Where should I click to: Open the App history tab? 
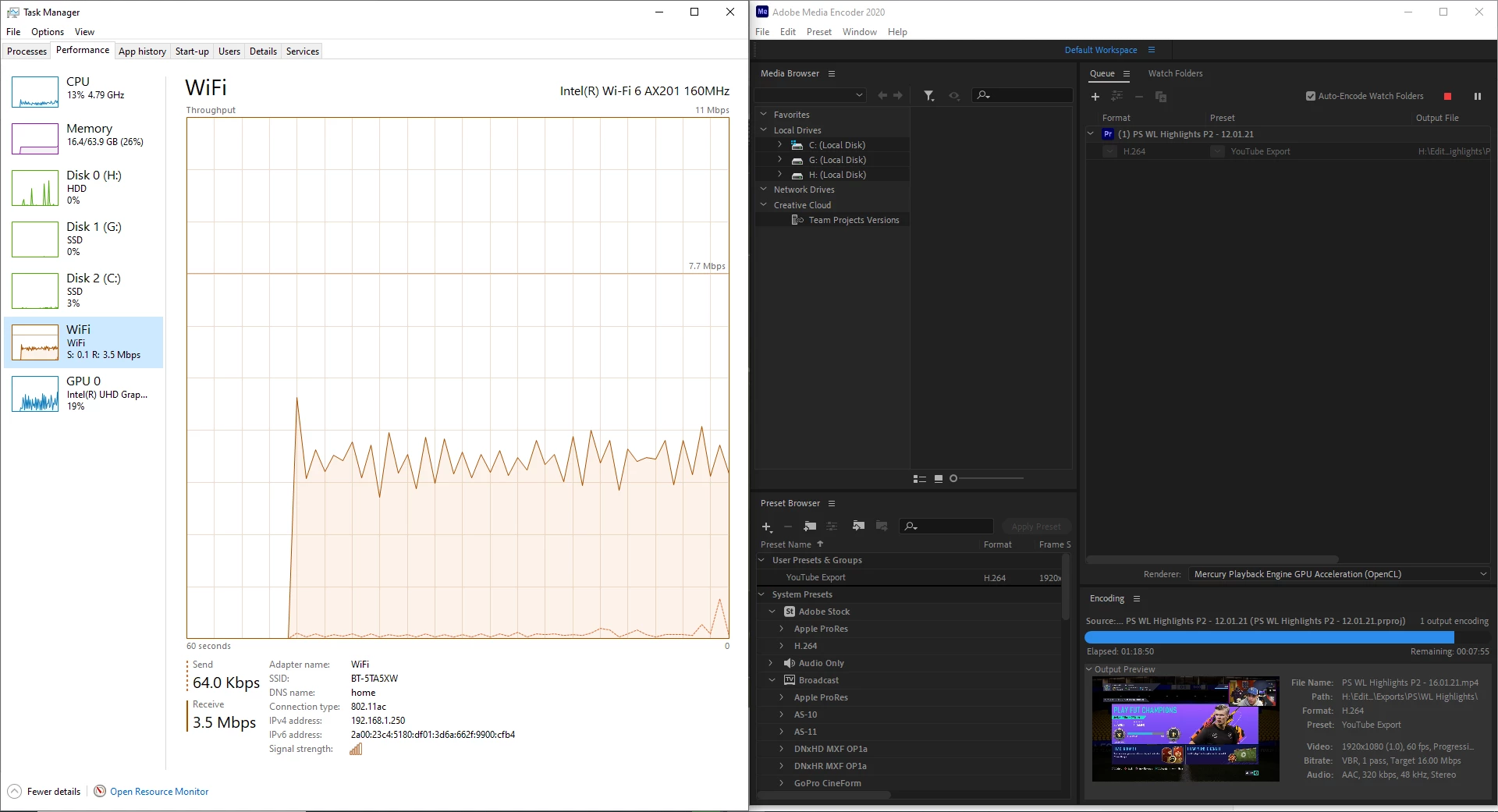(142, 51)
